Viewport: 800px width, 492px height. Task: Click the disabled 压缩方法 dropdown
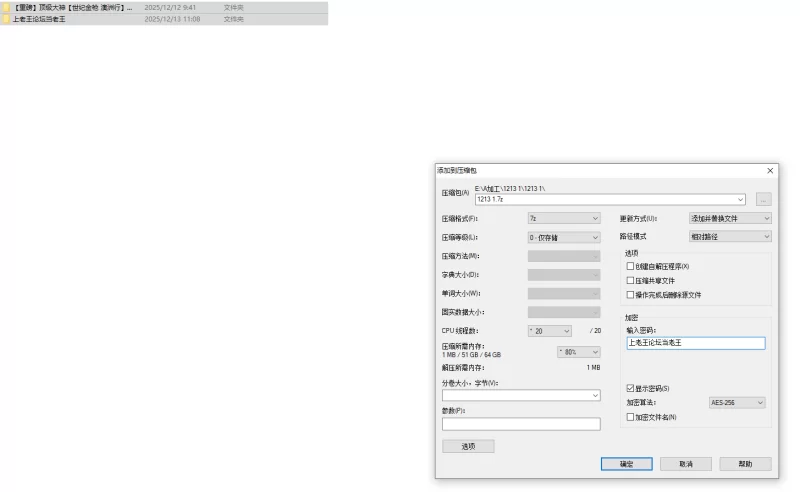click(x=564, y=256)
